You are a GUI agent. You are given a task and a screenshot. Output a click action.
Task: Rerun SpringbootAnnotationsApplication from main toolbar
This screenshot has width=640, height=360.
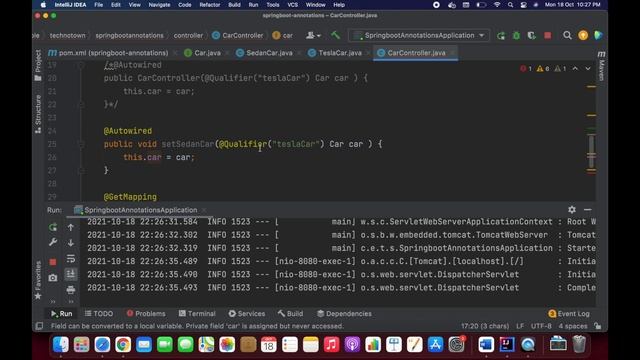[501, 36]
